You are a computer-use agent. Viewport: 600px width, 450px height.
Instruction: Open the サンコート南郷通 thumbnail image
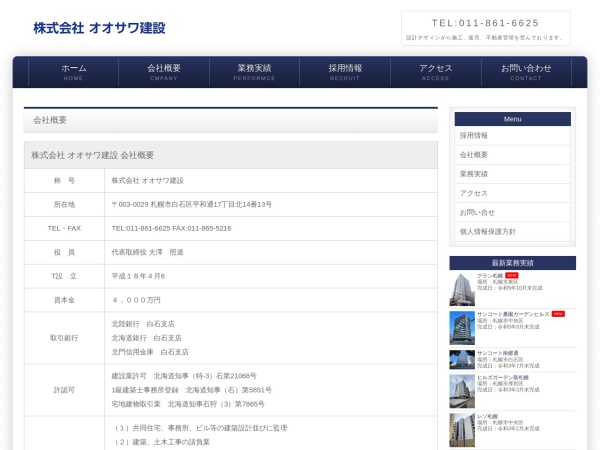click(462, 360)
